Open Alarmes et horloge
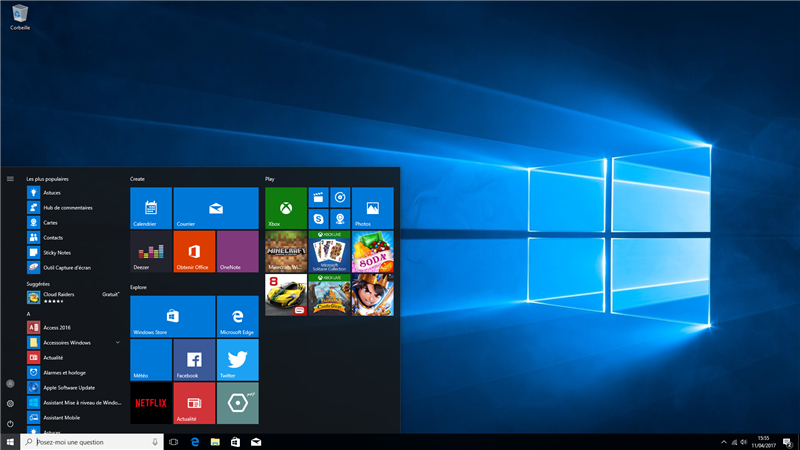This screenshot has width=800, height=450. tap(74, 372)
